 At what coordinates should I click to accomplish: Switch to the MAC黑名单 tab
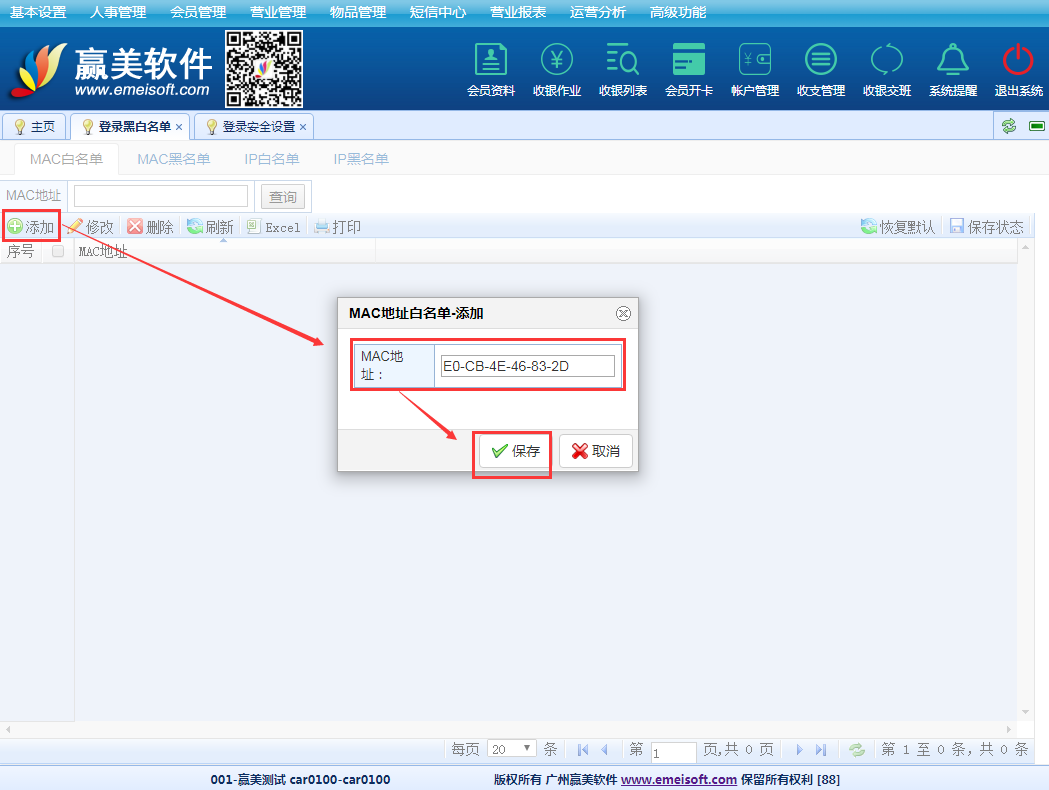click(x=174, y=159)
